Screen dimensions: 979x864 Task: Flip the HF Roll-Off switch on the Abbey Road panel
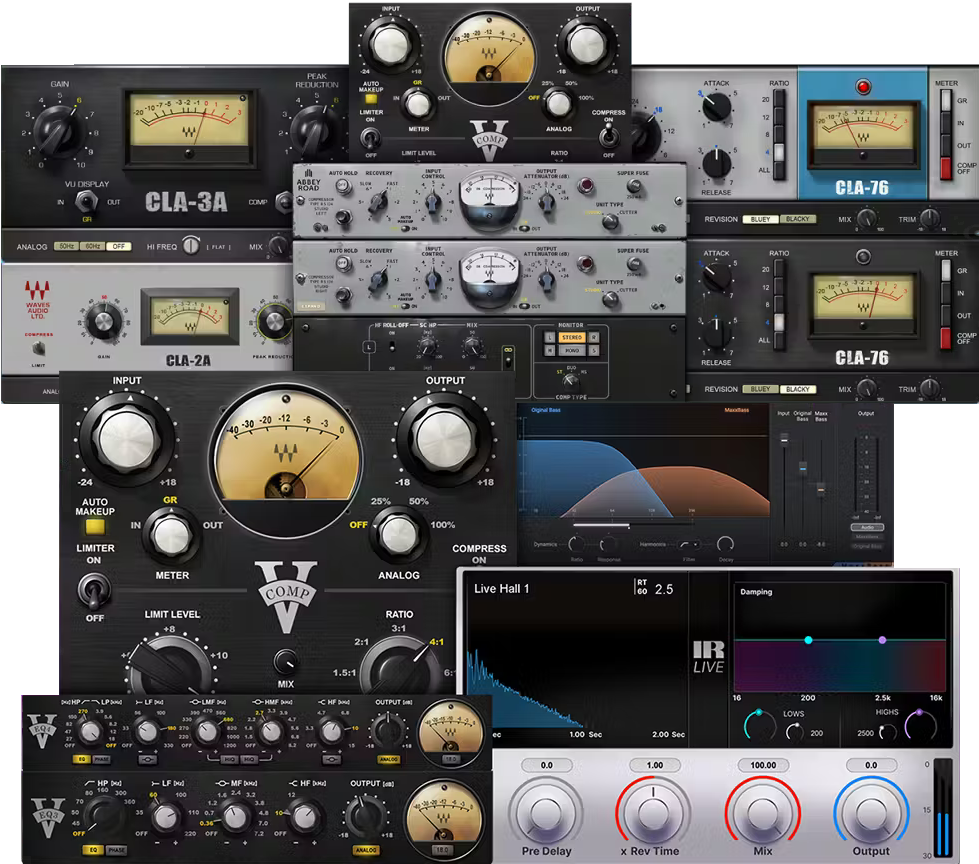pyautogui.click(x=392, y=346)
